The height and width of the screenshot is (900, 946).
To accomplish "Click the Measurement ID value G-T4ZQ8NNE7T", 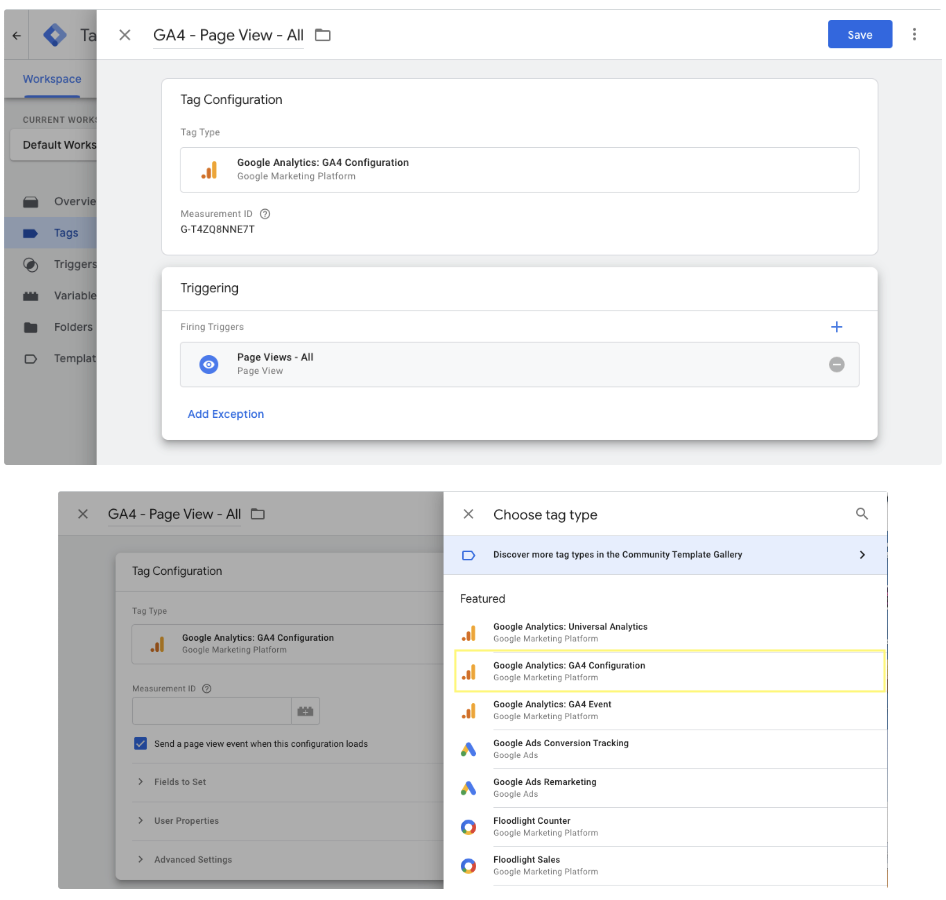I will (x=217, y=229).
